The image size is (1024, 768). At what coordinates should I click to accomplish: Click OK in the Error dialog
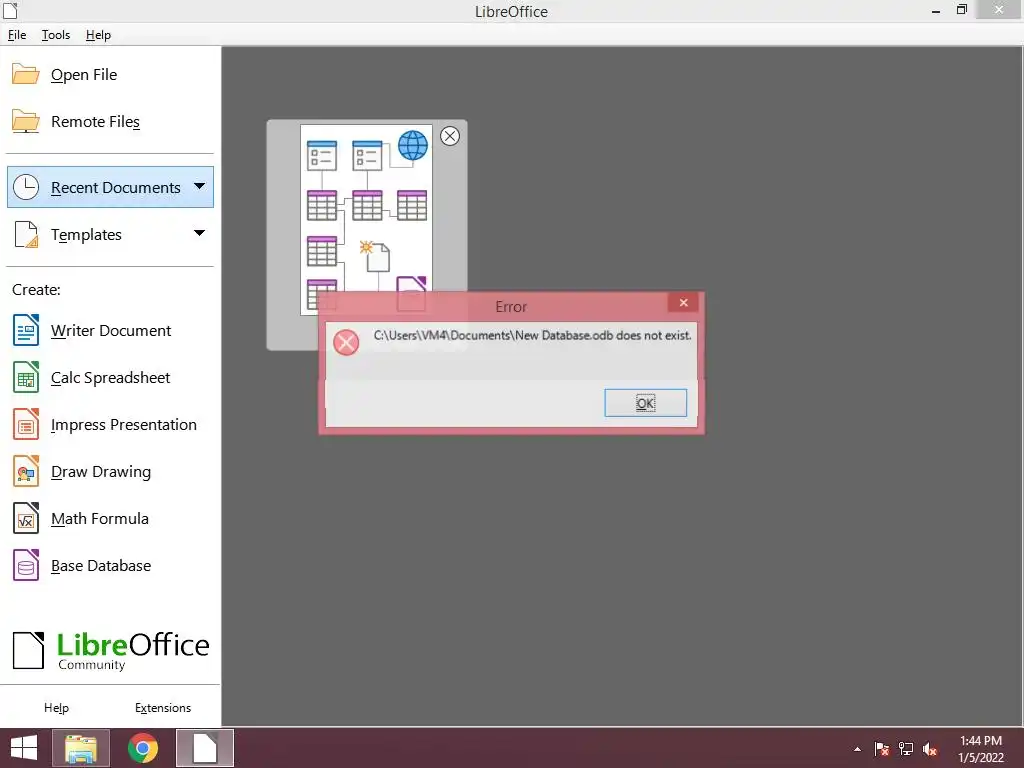pos(645,403)
